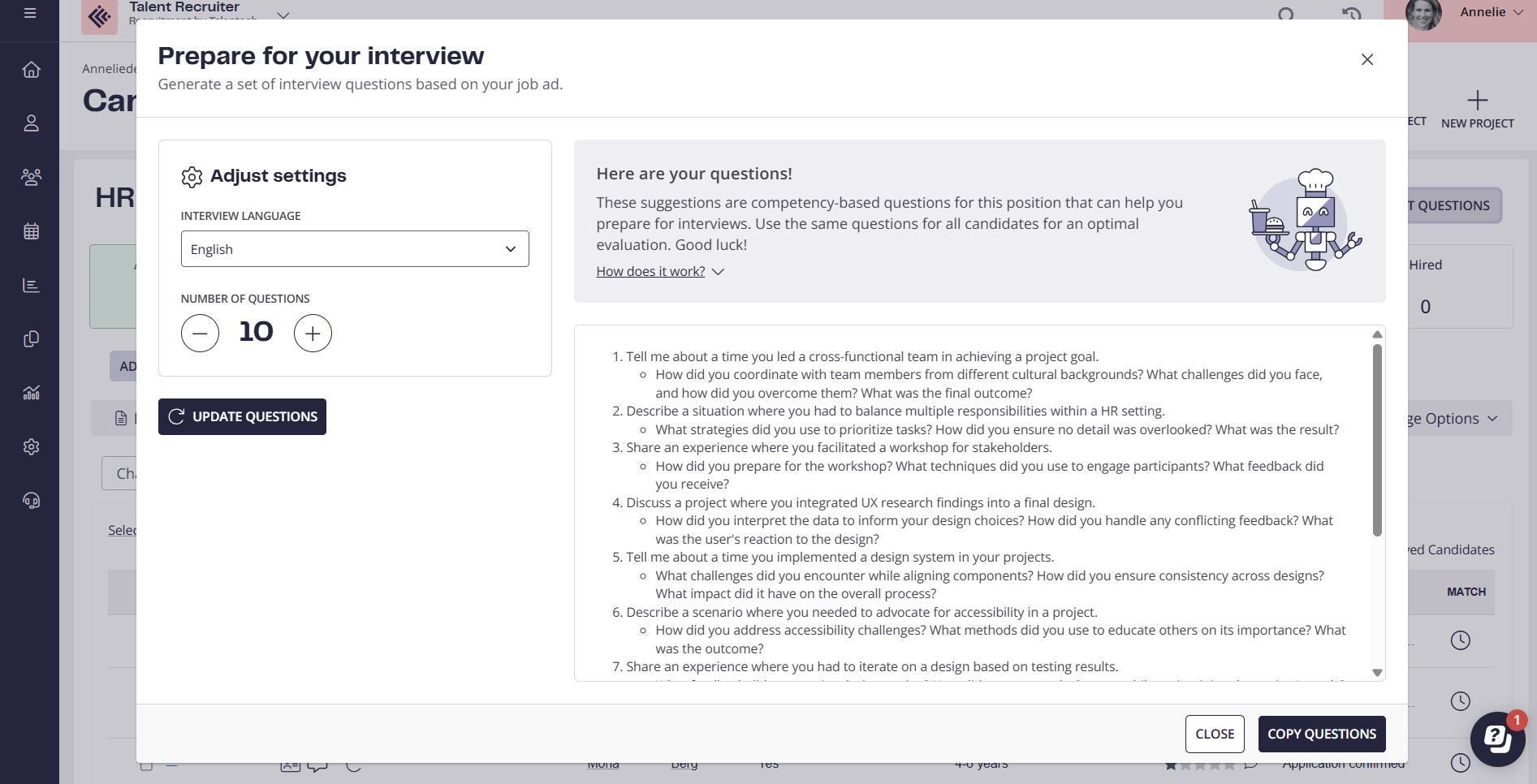Expand the 'How does it work?' section
The width and height of the screenshot is (1537, 784).
coord(659,272)
